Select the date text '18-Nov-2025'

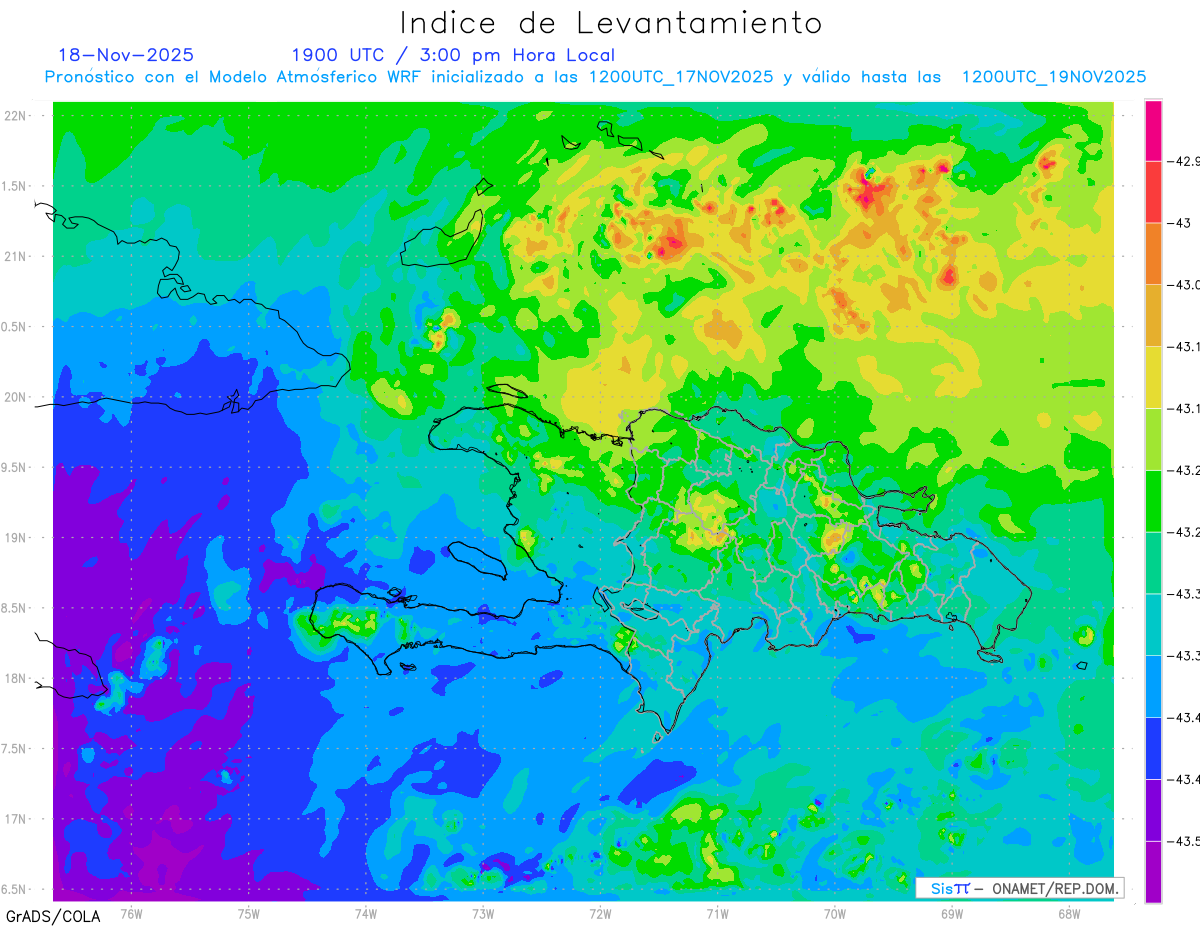point(126,55)
